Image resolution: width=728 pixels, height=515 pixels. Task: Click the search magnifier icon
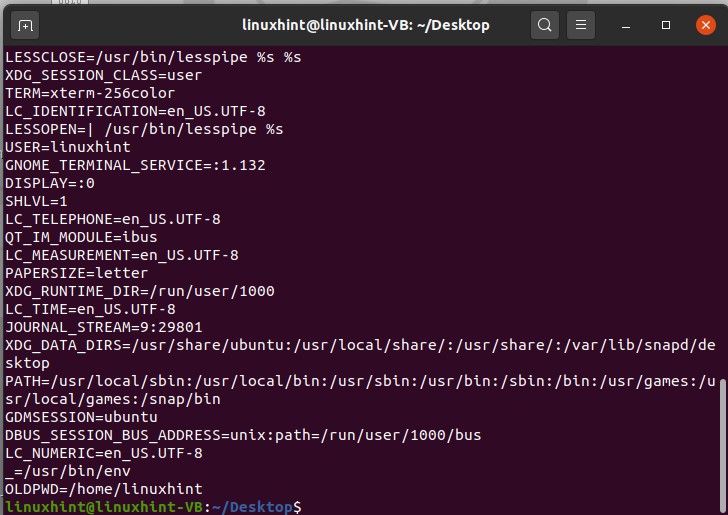coord(544,24)
